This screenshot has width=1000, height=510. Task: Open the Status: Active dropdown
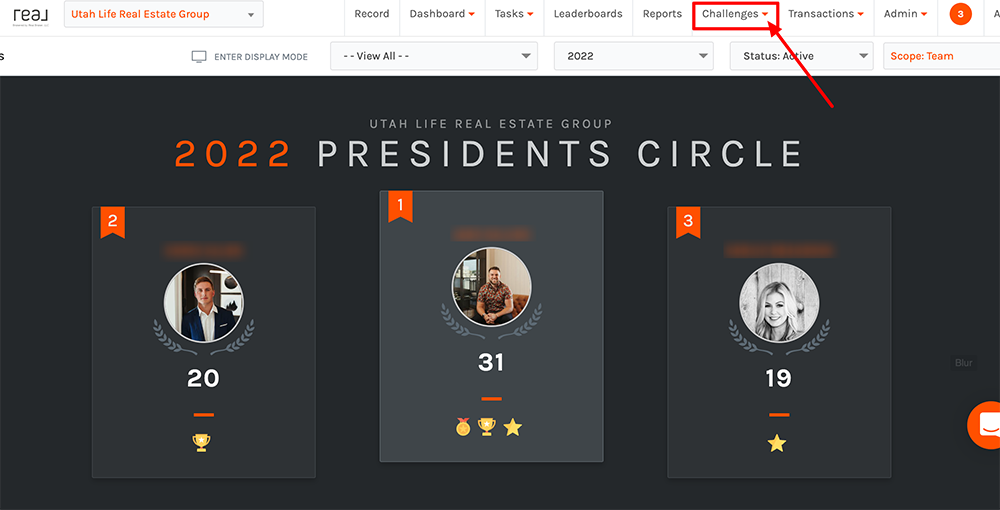pyautogui.click(x=802, y=56)
